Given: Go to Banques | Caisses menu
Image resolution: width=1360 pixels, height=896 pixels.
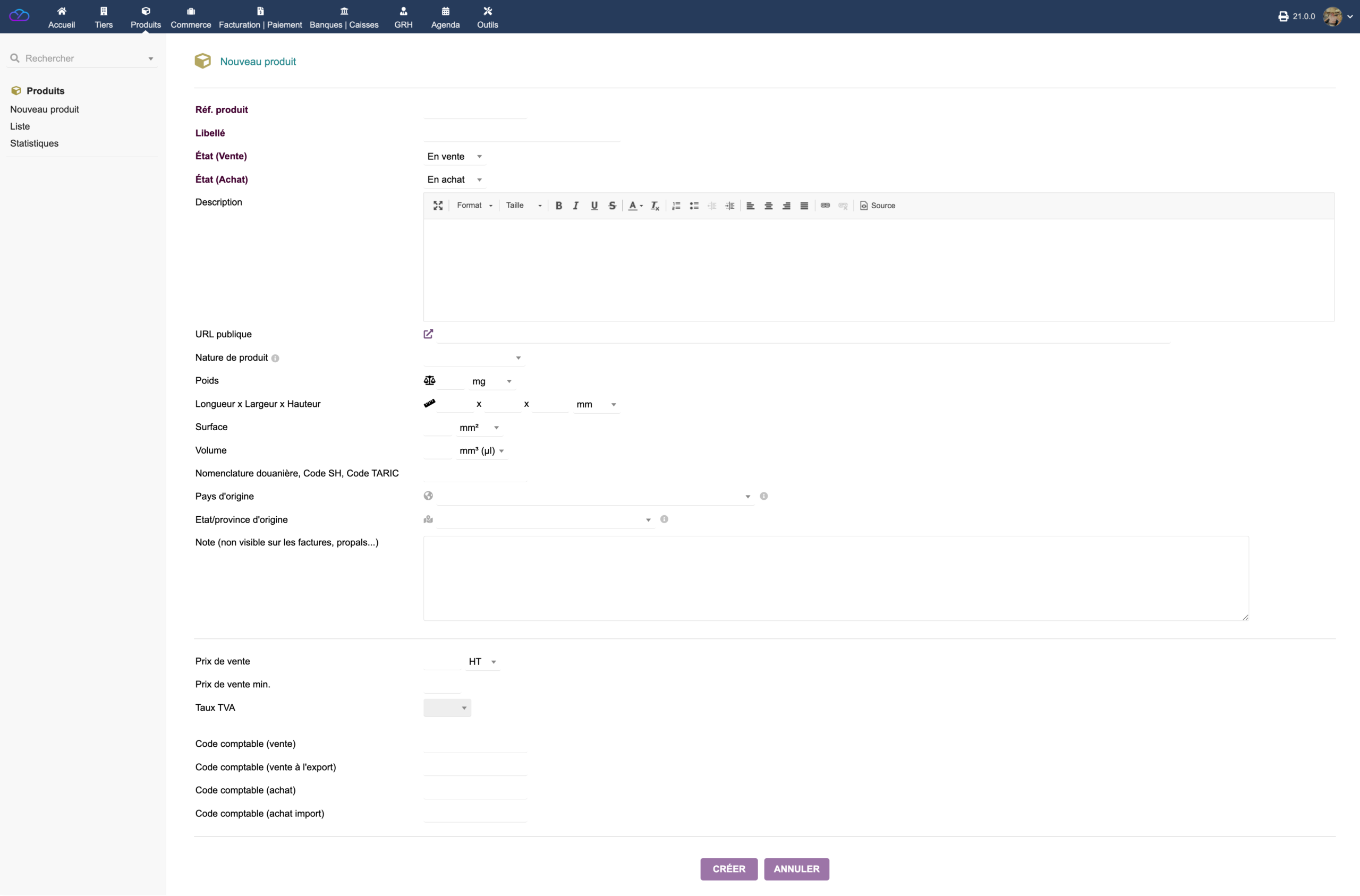Looking at the screenshot, I should click(344, 16).
